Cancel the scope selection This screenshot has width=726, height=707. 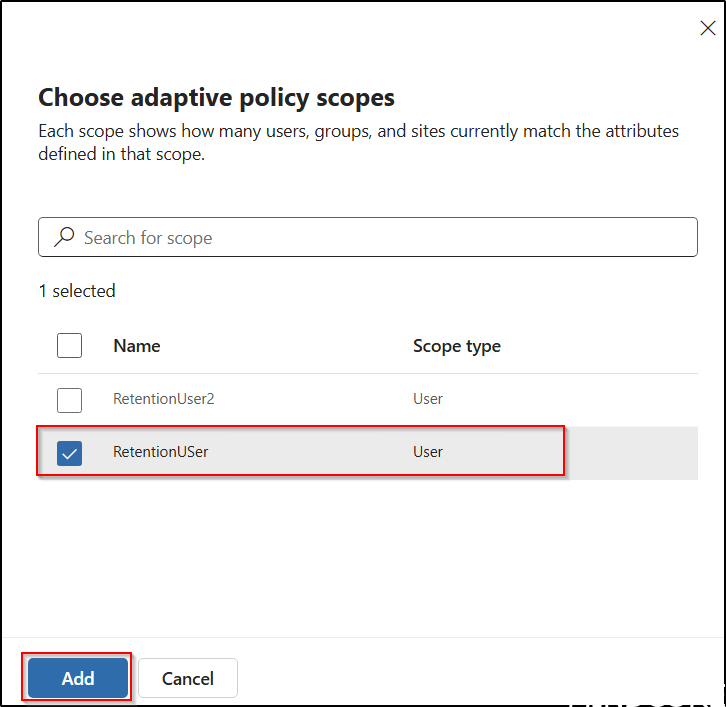point(188,678)
